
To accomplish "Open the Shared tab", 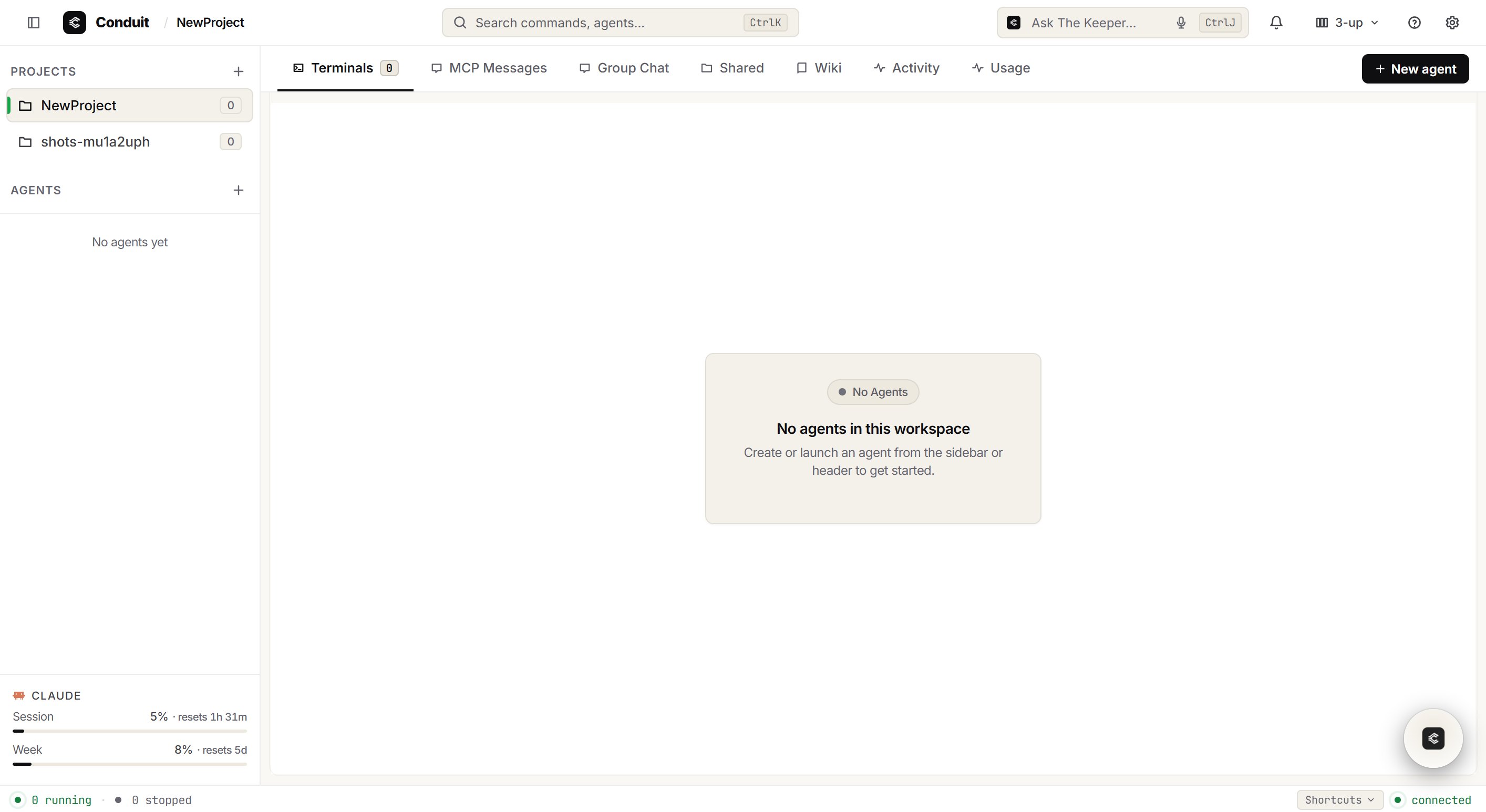I will coord(732,68).
